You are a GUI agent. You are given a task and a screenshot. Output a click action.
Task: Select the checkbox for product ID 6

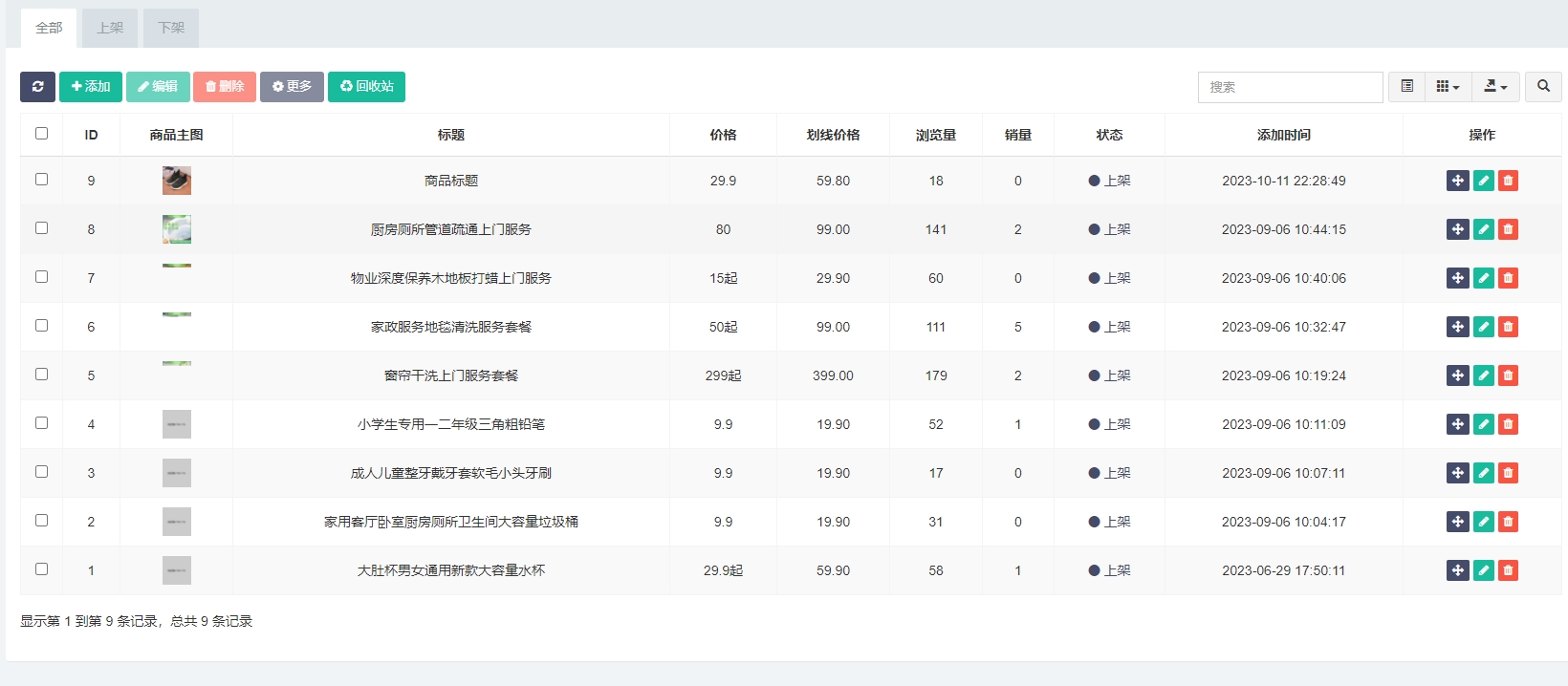pyautogui.click(x=41, y=326)
